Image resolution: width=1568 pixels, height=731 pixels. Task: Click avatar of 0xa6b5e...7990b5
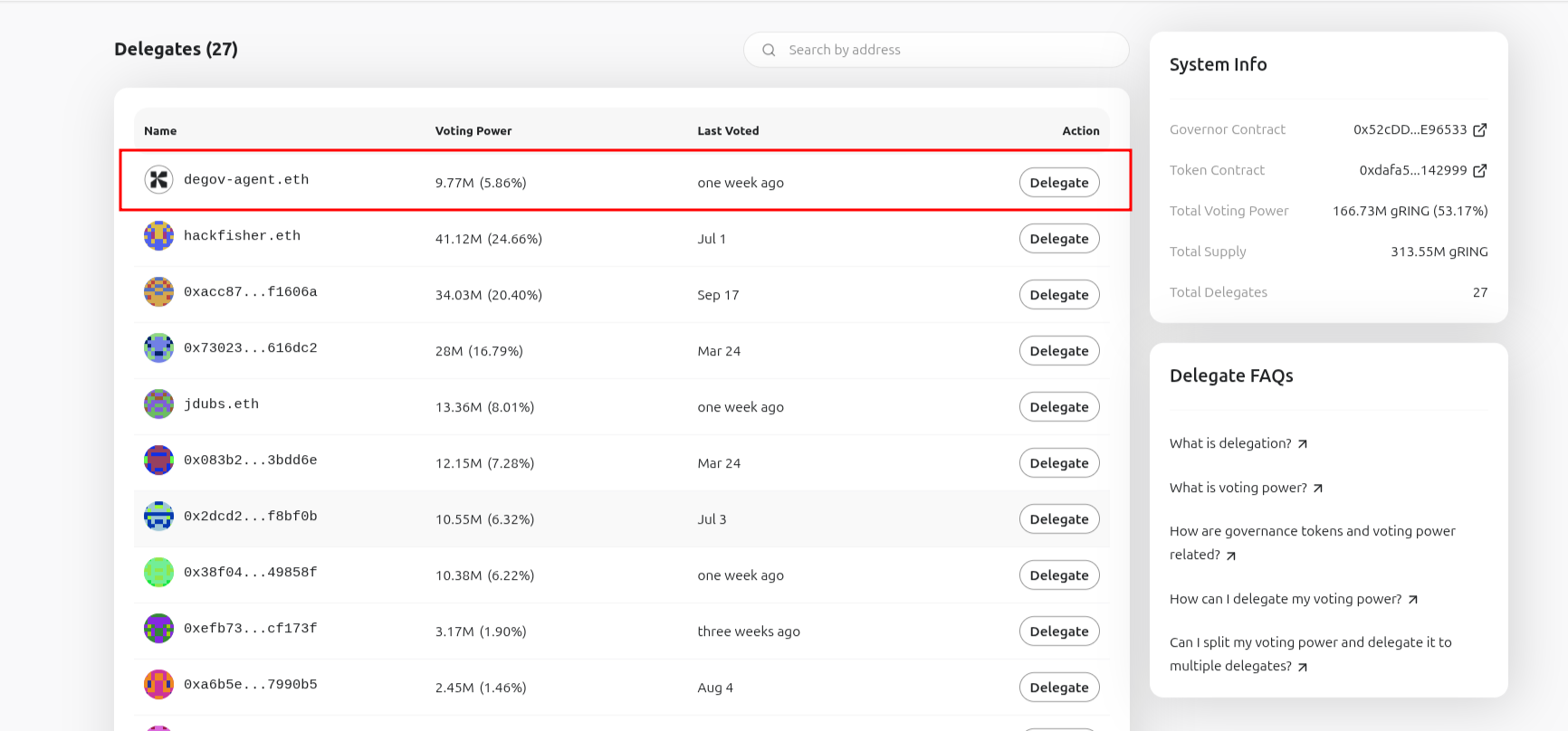158,685
